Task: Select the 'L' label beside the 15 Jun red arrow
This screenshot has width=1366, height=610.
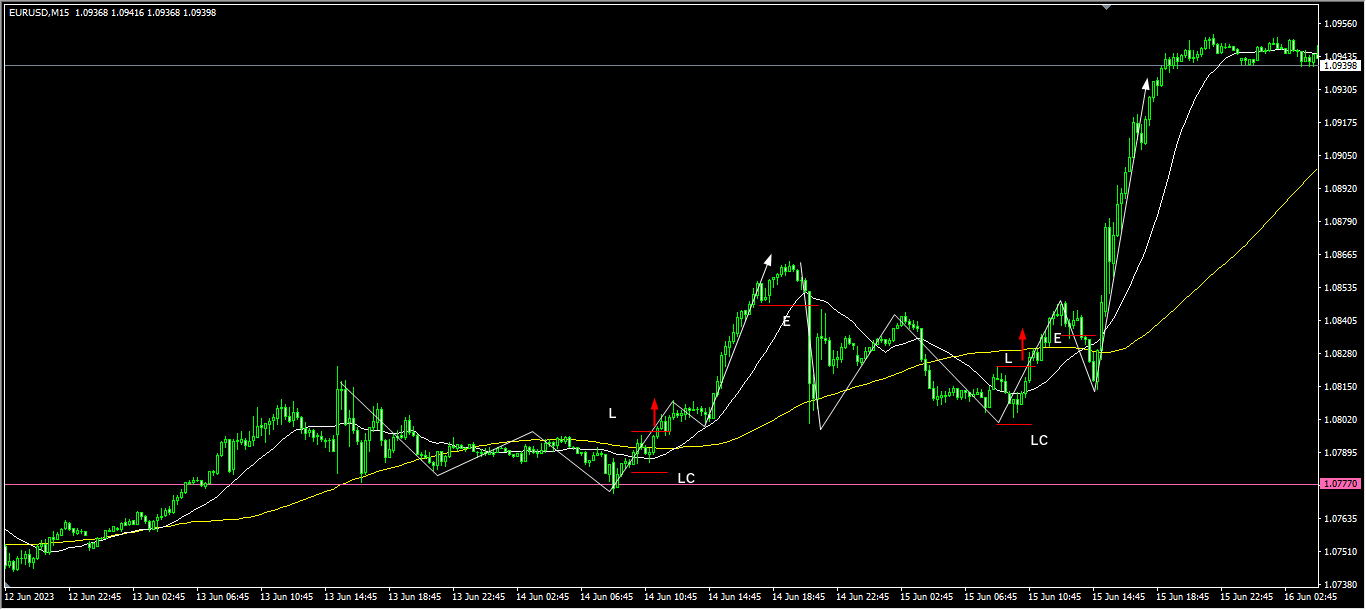Action: pos(1008,358)
